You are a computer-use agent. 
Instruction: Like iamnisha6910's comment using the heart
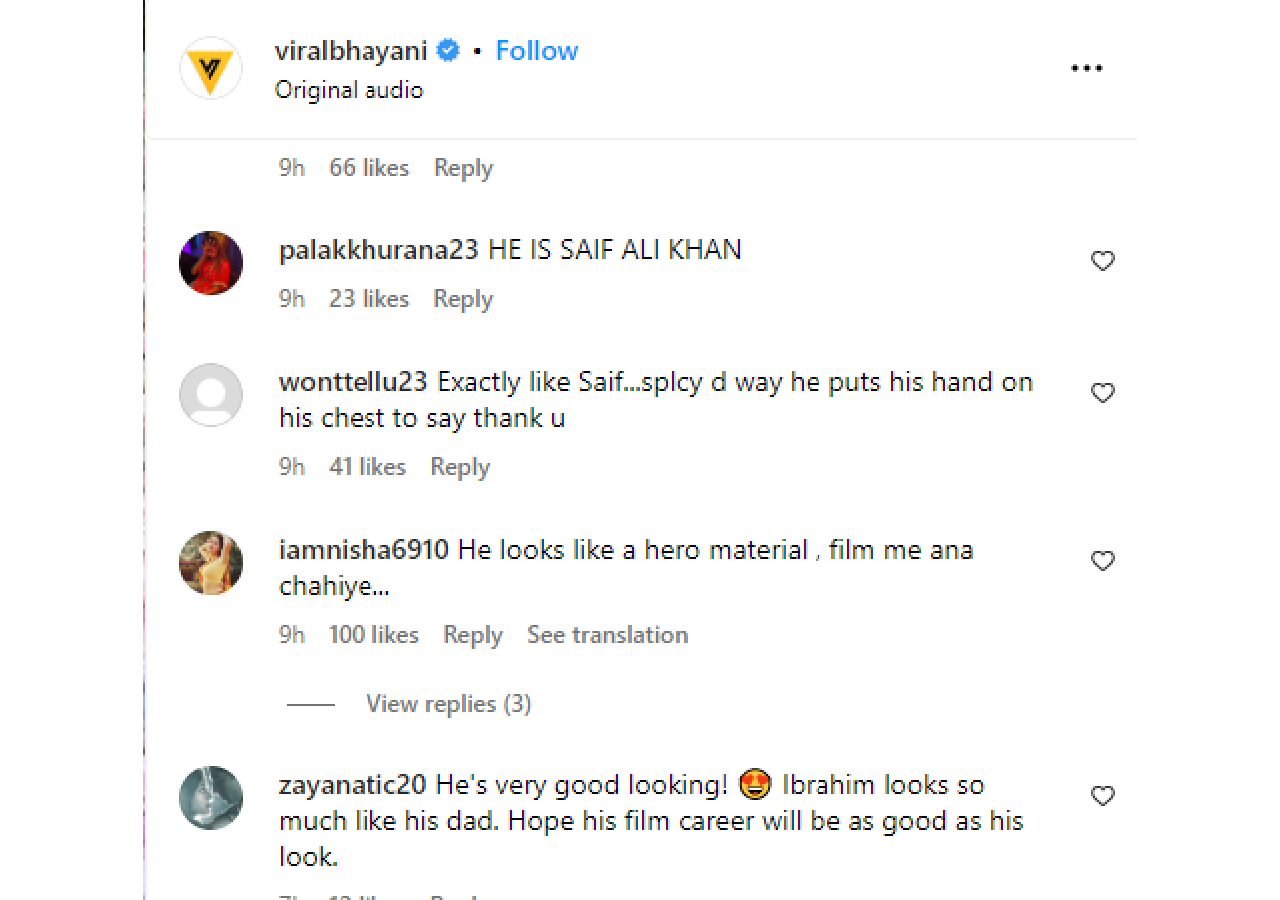pyautogui.click(x=1103, y=560)
